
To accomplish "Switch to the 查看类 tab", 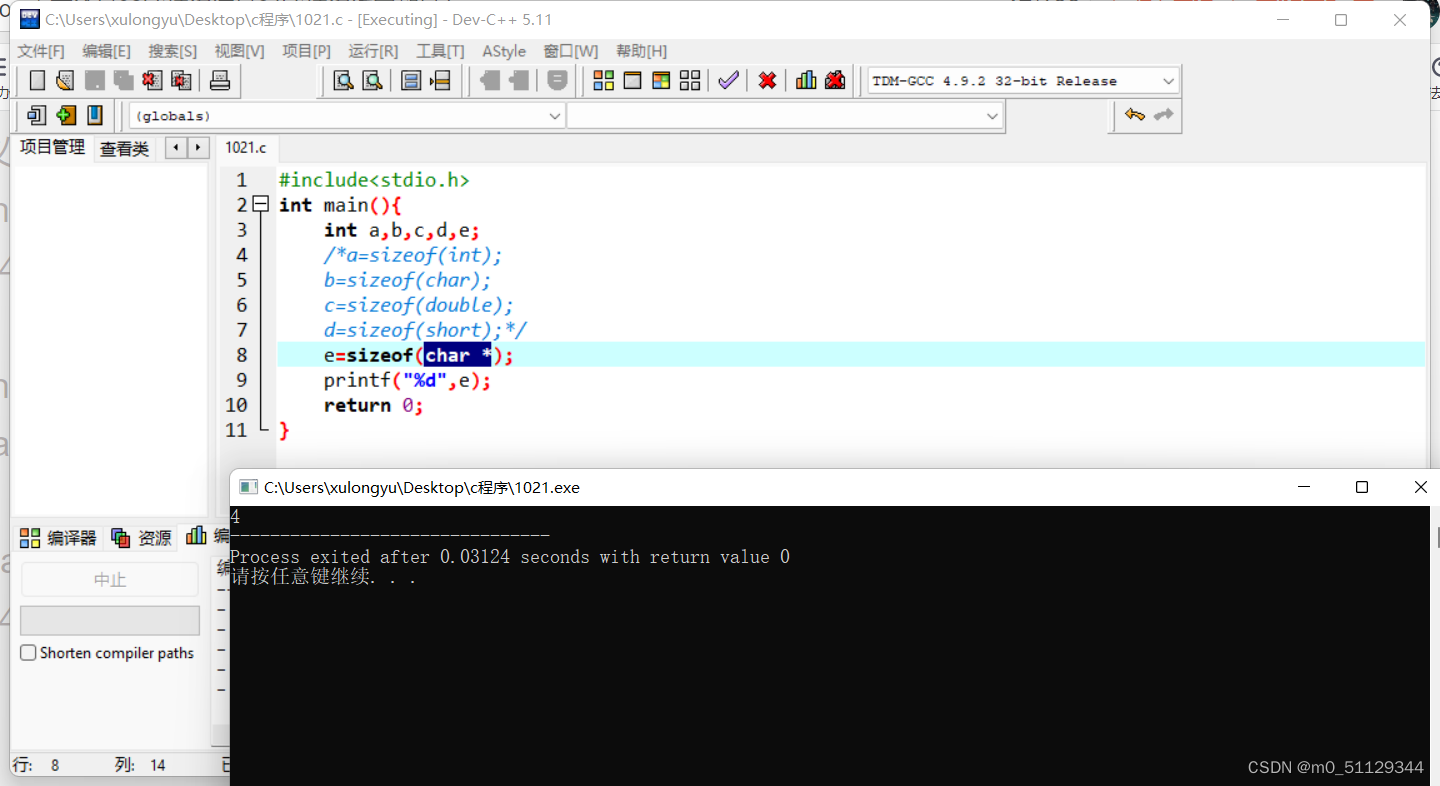I will click(125, 149).
